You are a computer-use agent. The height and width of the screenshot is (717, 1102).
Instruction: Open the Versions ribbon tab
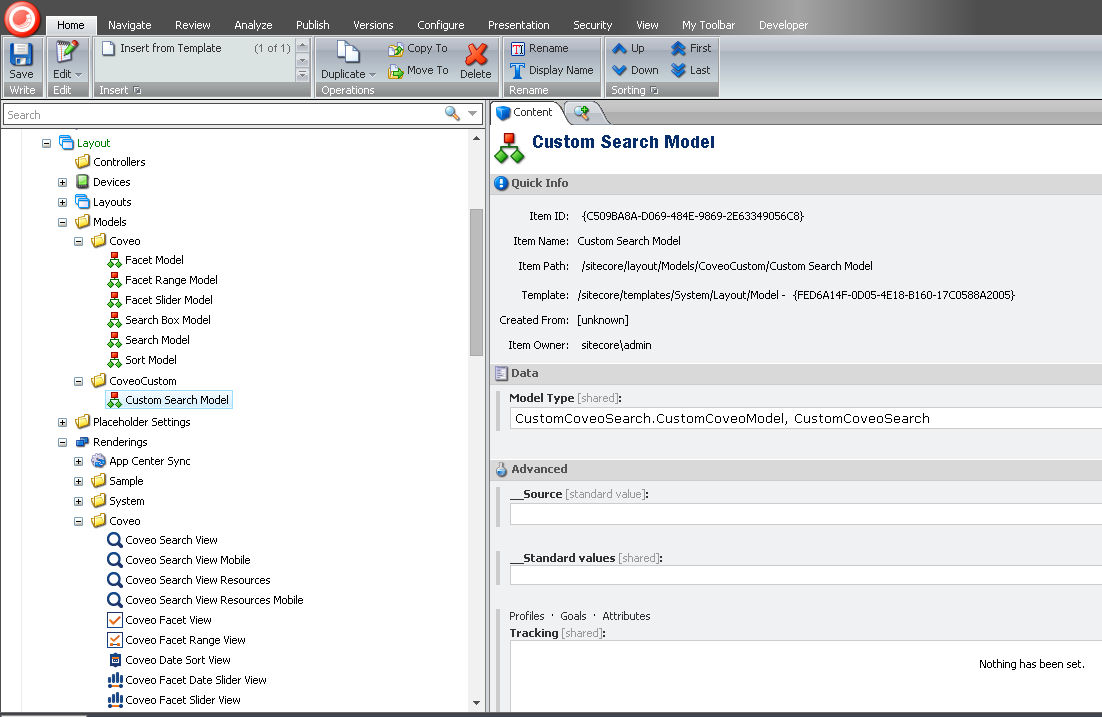[x=373, y=25]
